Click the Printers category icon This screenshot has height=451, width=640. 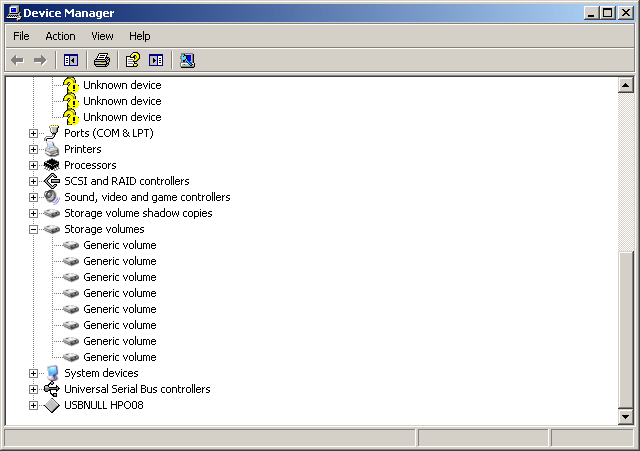[x=52, y=149]
